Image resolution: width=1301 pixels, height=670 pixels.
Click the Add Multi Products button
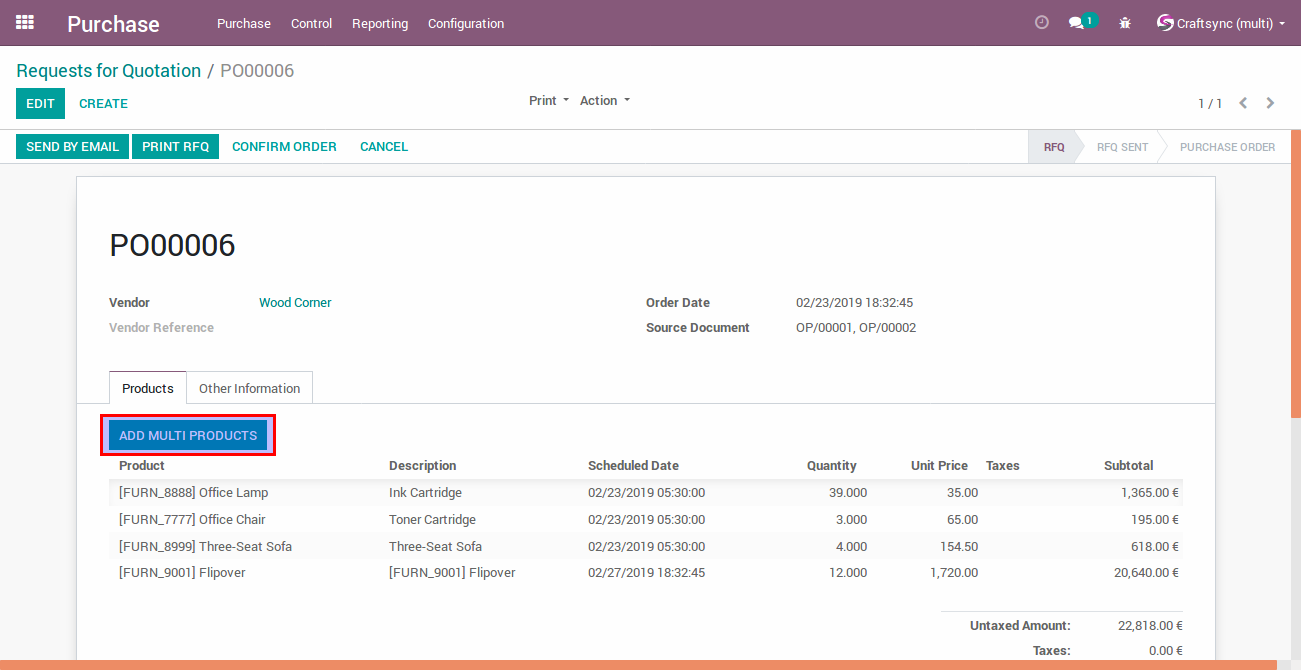(188, 436)
